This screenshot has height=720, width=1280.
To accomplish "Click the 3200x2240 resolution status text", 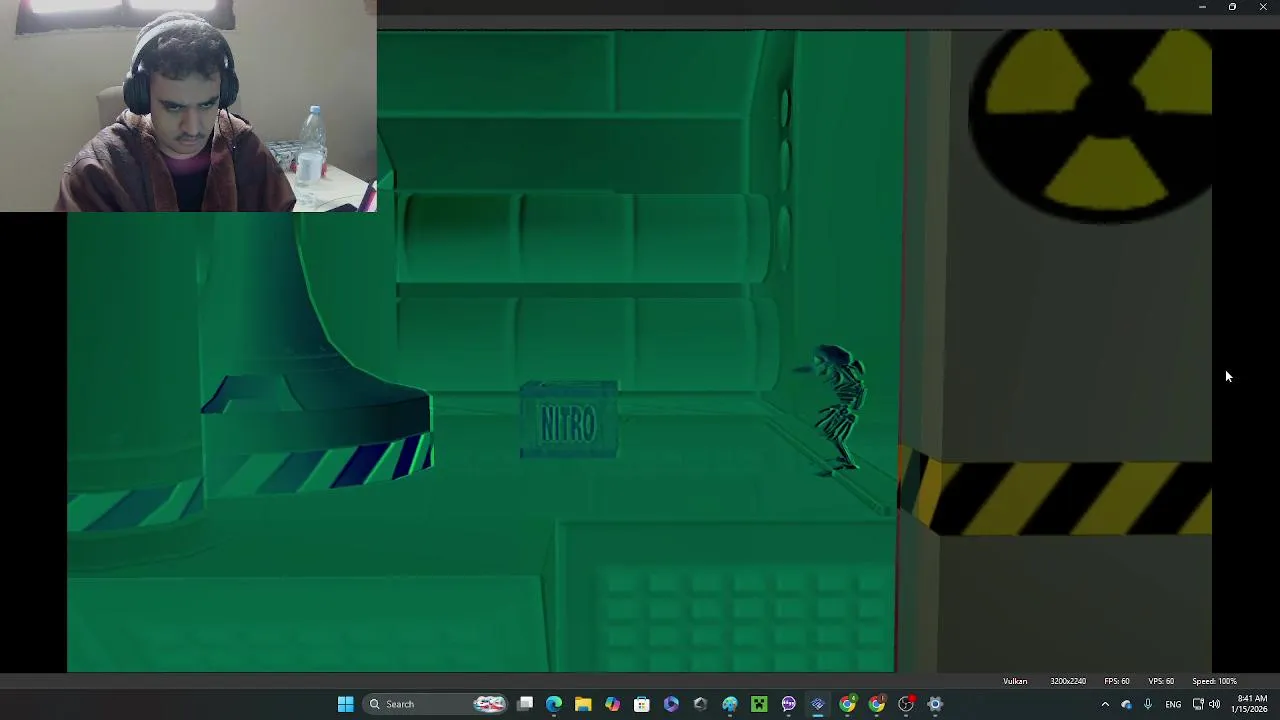I will pos(1068,681).
